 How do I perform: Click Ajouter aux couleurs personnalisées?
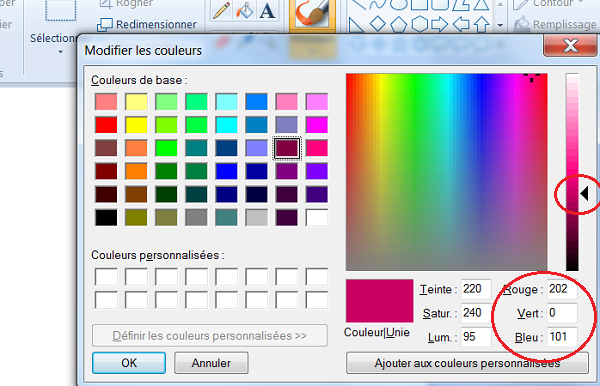click(467, 363)
